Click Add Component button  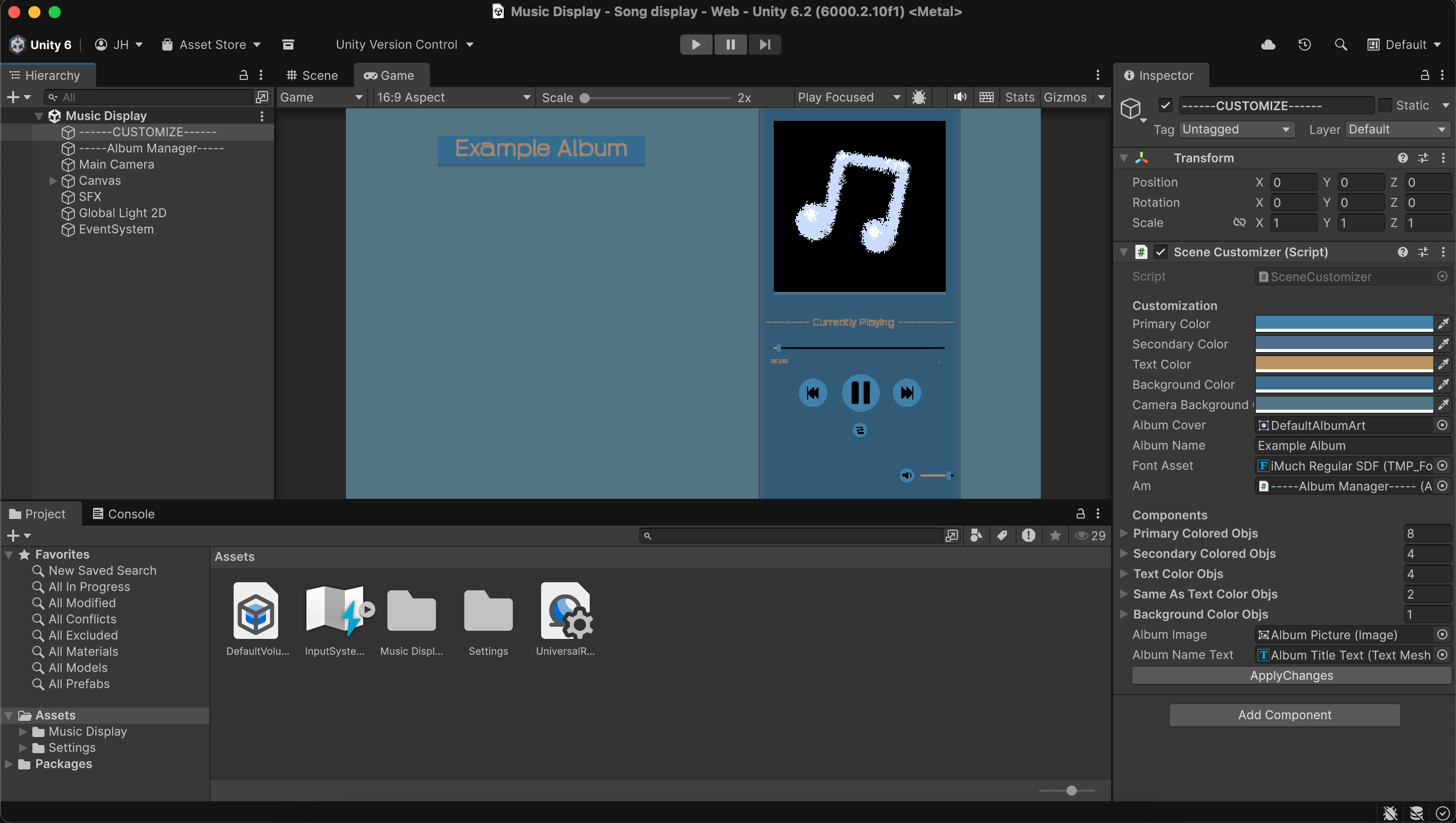click(x=1284, y=715)
